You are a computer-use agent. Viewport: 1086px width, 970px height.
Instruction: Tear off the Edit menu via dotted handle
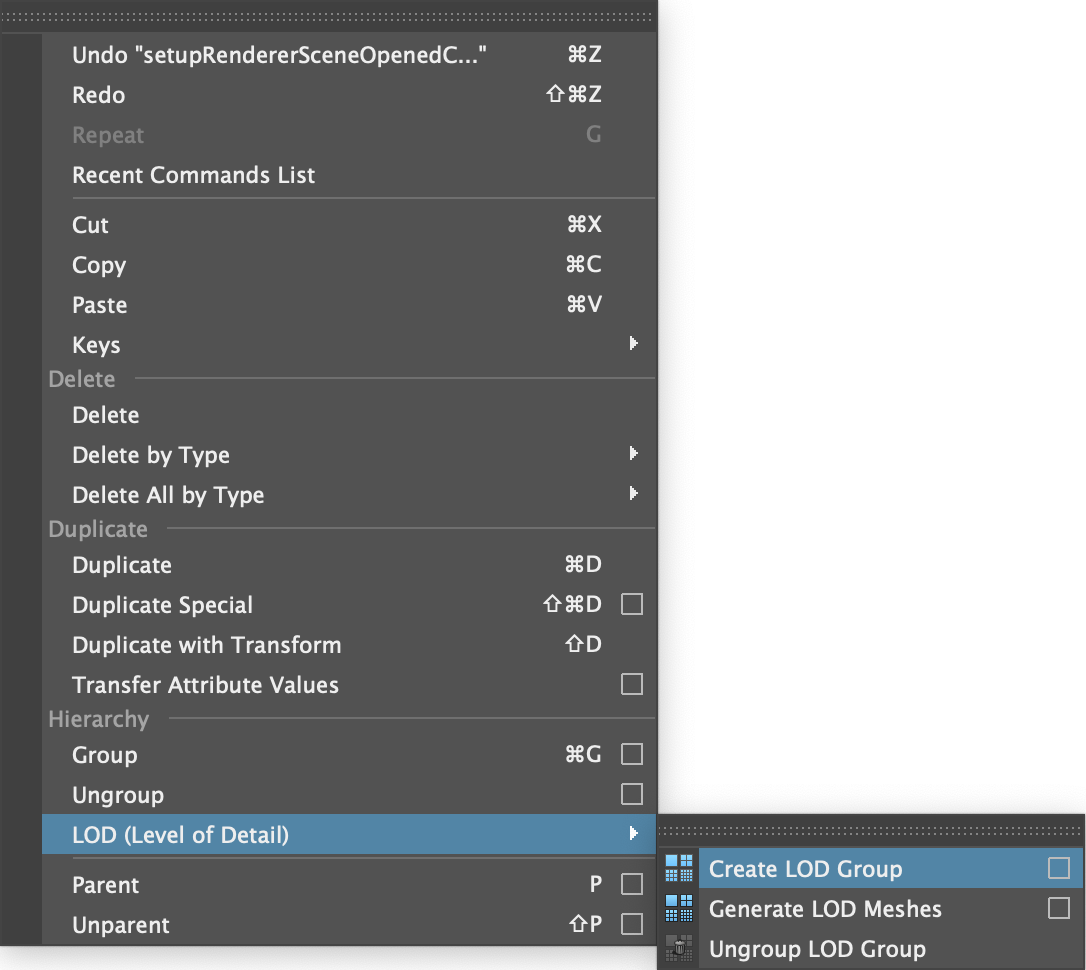[328, 18]
